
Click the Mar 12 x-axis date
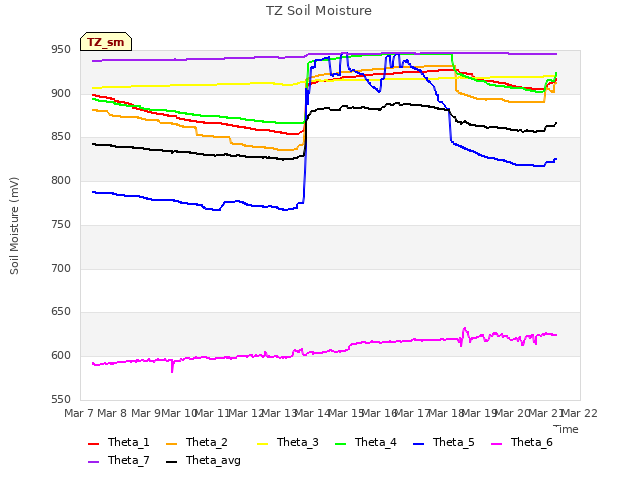[246, 413]
